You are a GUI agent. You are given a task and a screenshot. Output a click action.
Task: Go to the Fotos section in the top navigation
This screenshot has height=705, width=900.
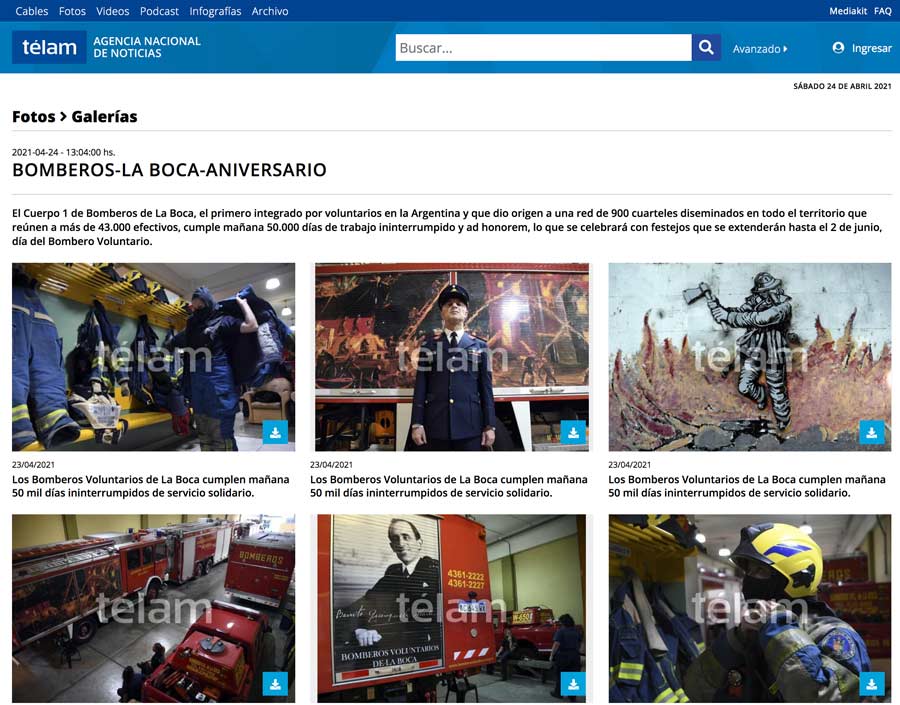(x=72, y=11)
